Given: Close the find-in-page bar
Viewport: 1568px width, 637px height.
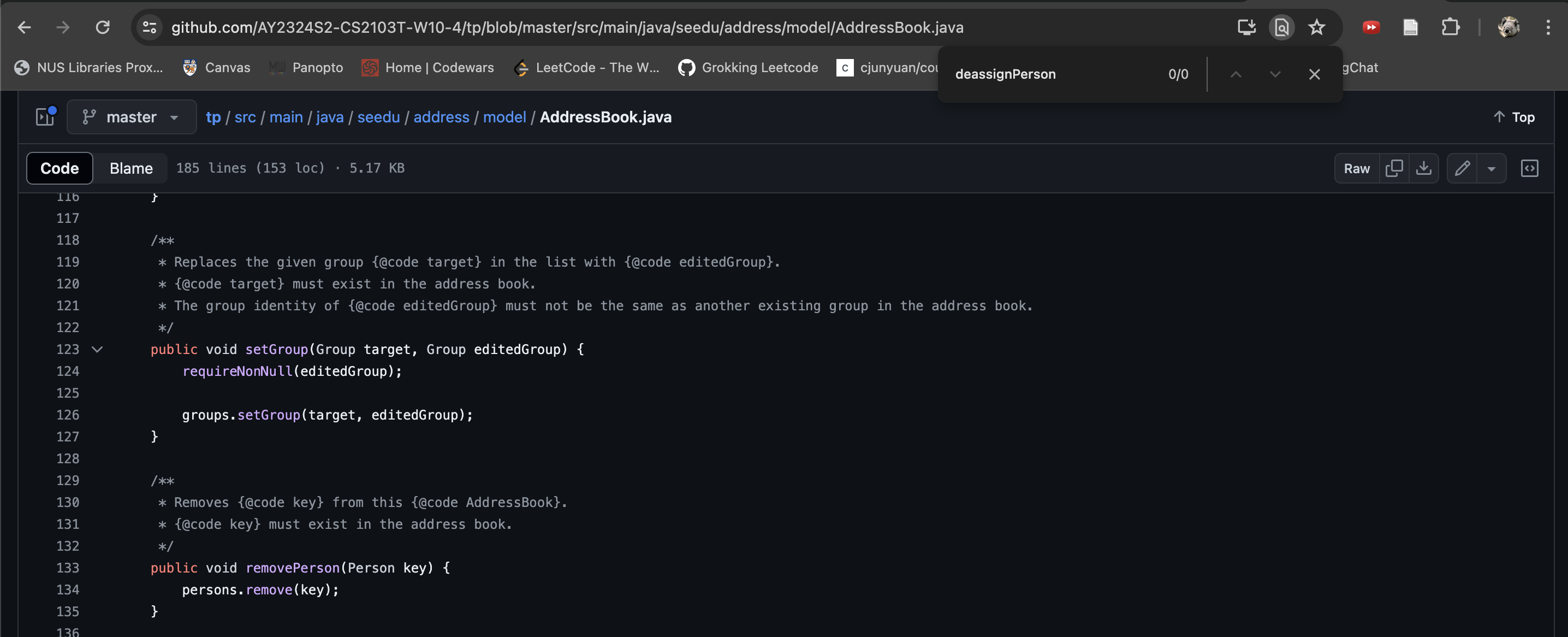Looking at the screenshot, I should 1314,74.
